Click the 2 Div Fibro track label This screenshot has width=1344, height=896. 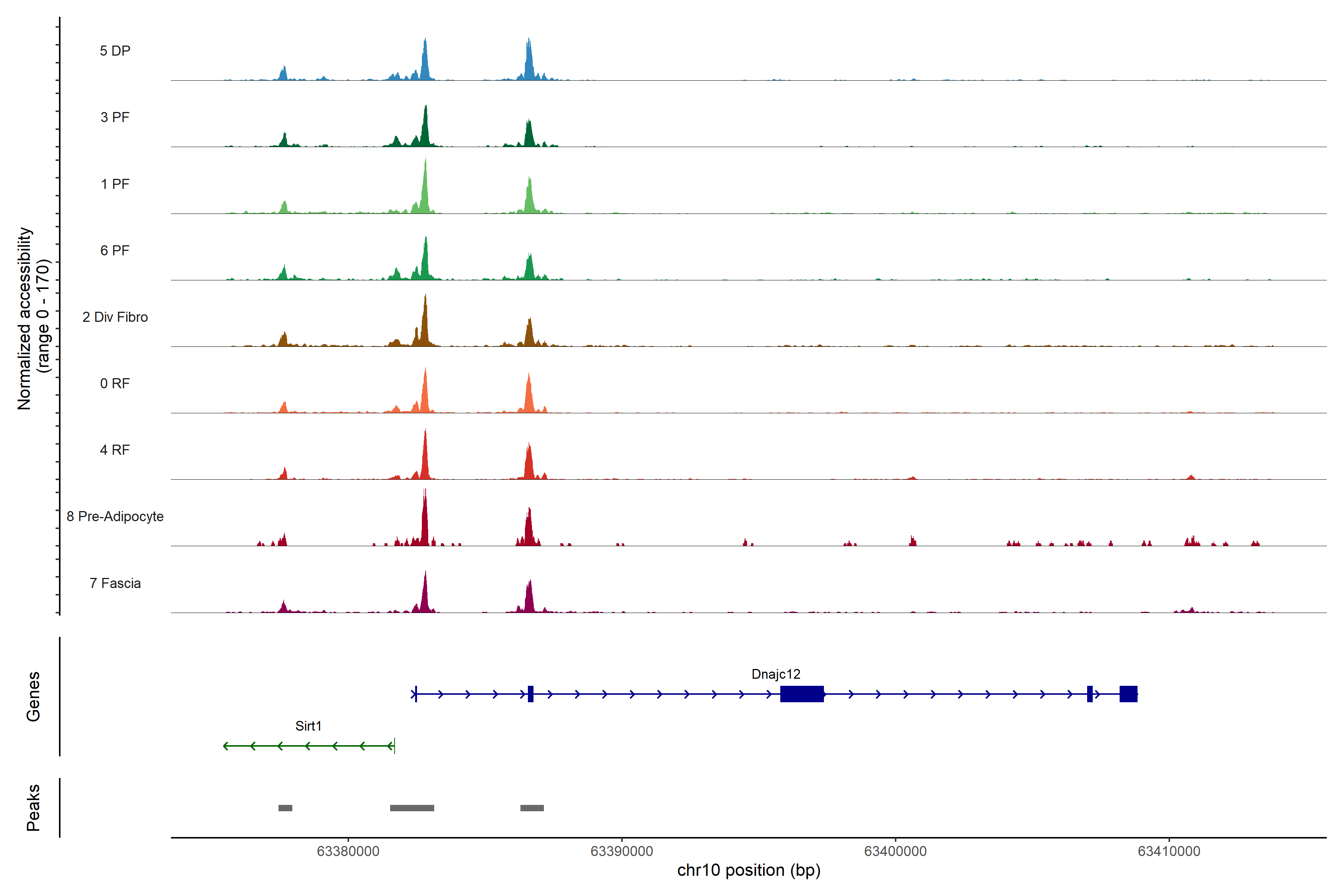(x=115, y=317)
